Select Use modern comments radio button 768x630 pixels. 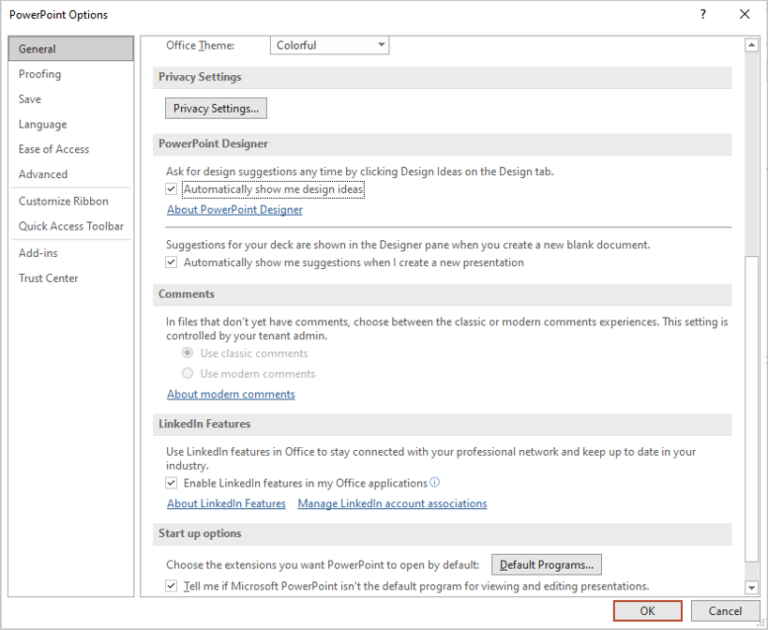pos(187,373)
